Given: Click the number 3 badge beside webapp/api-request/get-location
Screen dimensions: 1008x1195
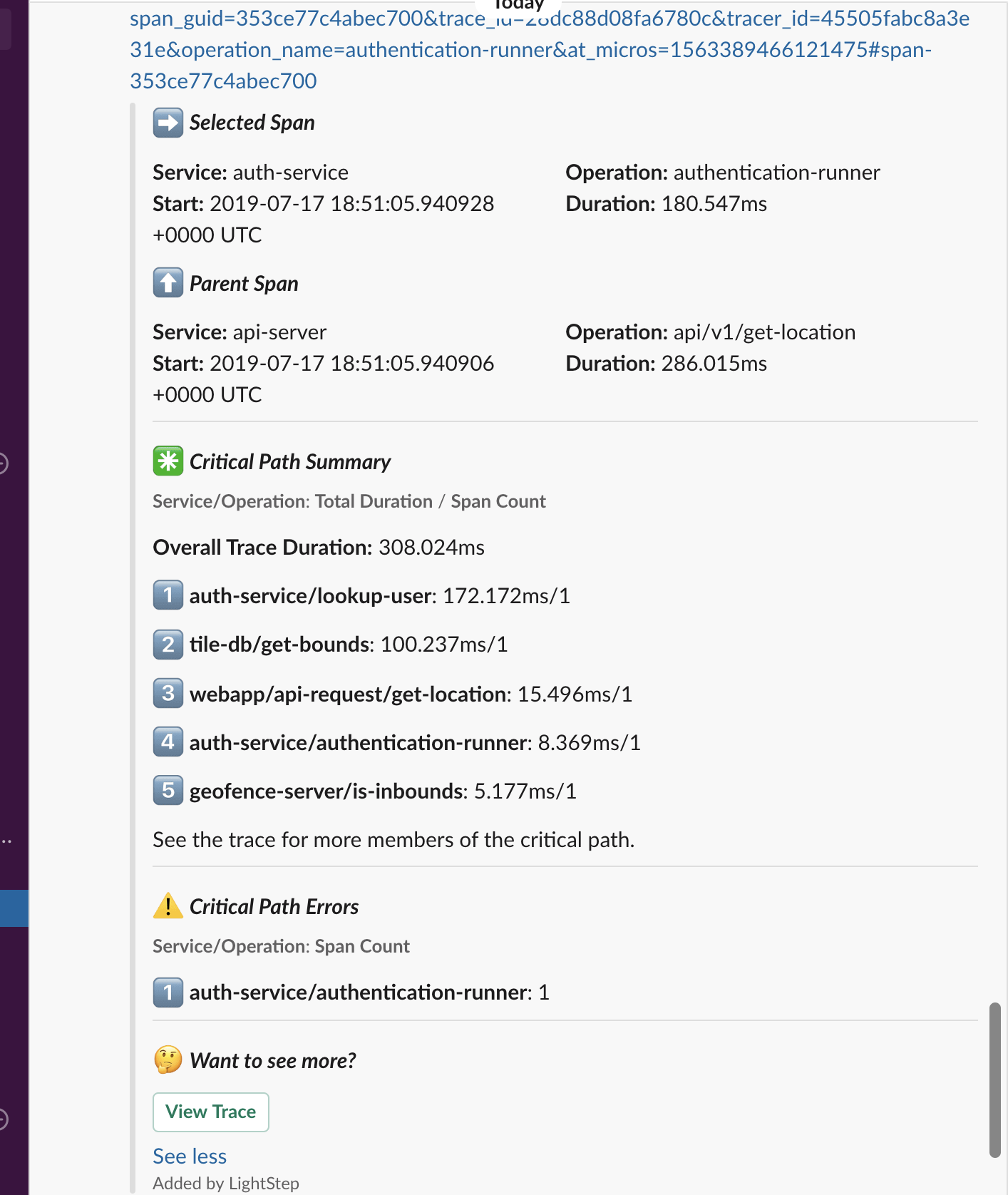Looking at the screenshot, I should pos(168,693).
